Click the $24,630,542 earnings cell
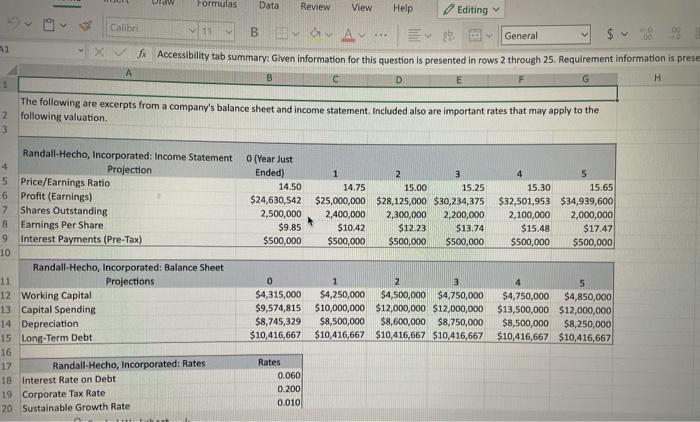Image resolution: width=700 pixels, height=422 pixels. tap(269, 200)
